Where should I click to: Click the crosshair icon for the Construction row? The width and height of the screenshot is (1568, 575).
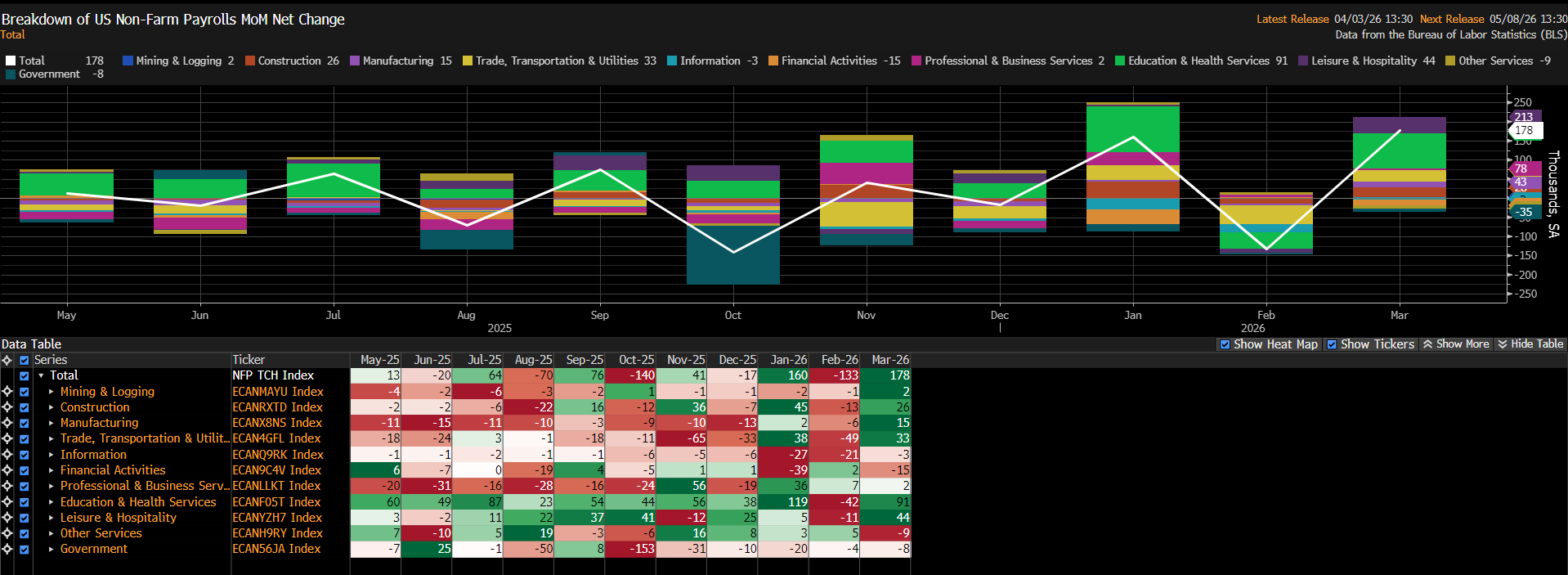(x=7, y=407)
